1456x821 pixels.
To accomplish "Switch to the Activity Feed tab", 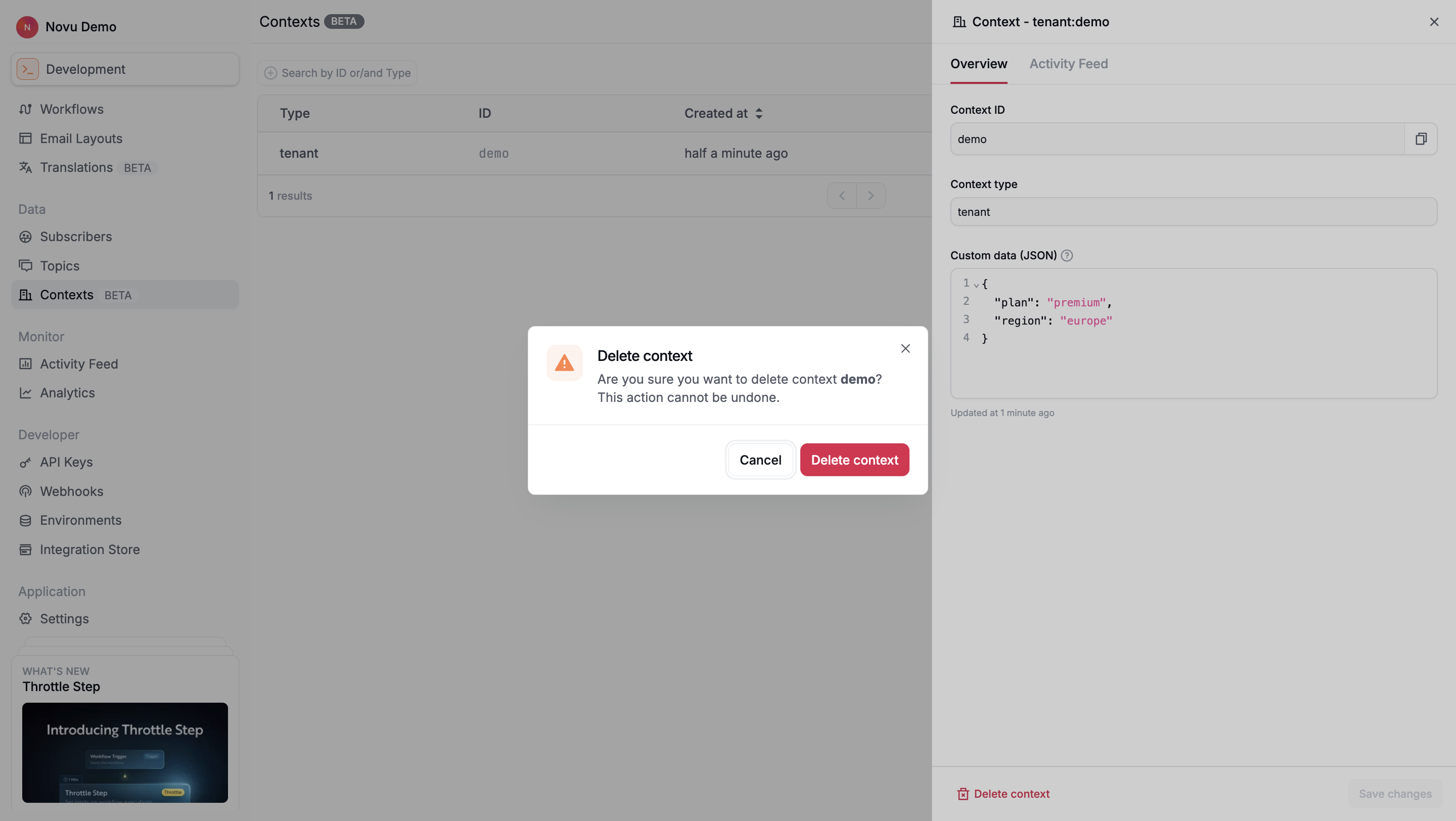I will point(1068,64).
